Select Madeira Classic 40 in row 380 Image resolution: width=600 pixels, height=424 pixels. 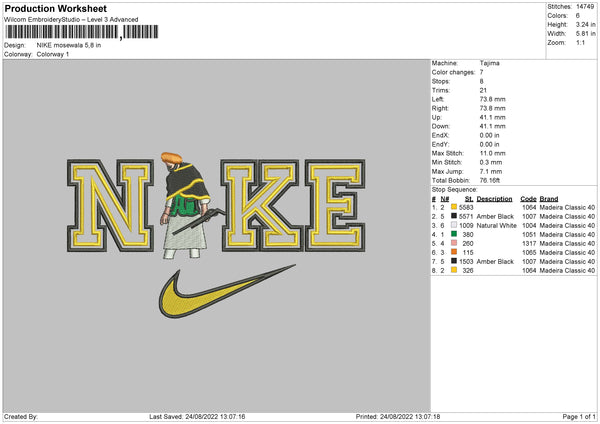(567, 235)
